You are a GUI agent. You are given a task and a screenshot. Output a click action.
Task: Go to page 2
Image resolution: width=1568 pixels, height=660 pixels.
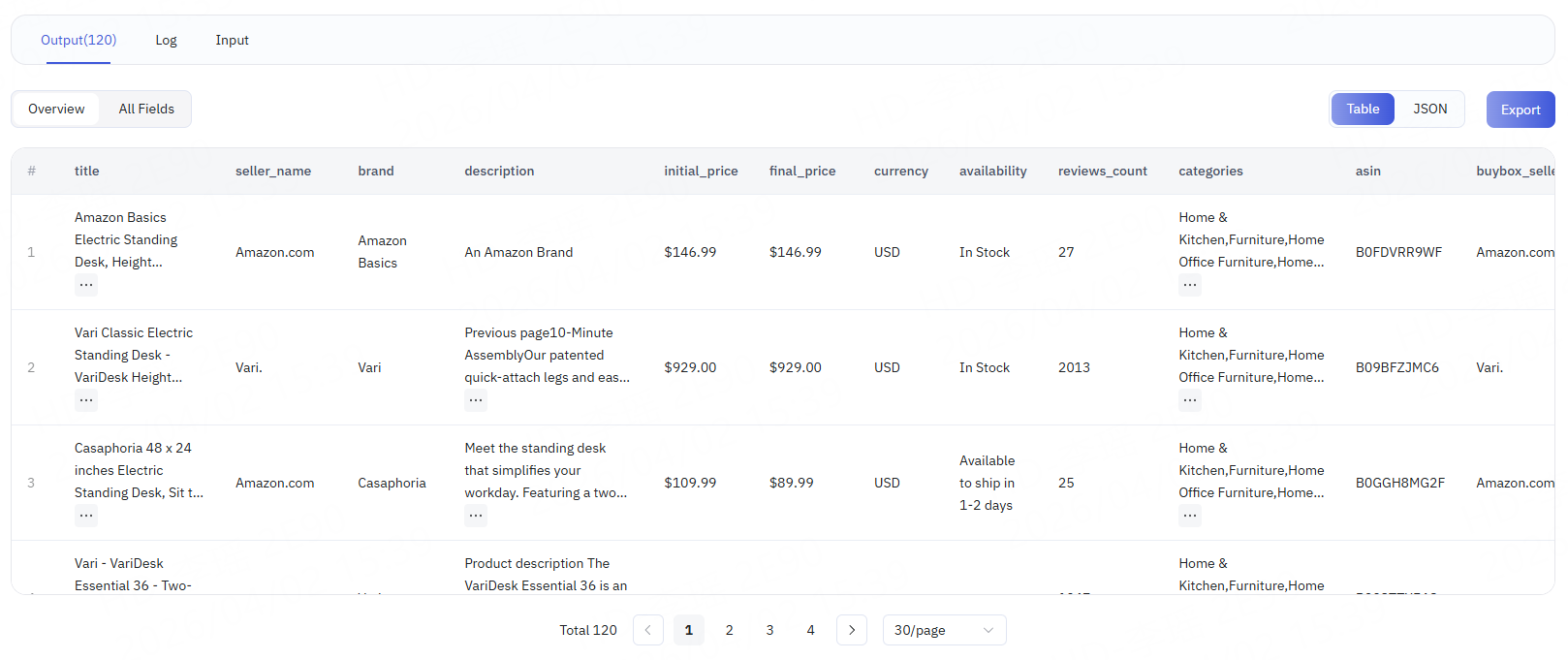pos(730,630)
